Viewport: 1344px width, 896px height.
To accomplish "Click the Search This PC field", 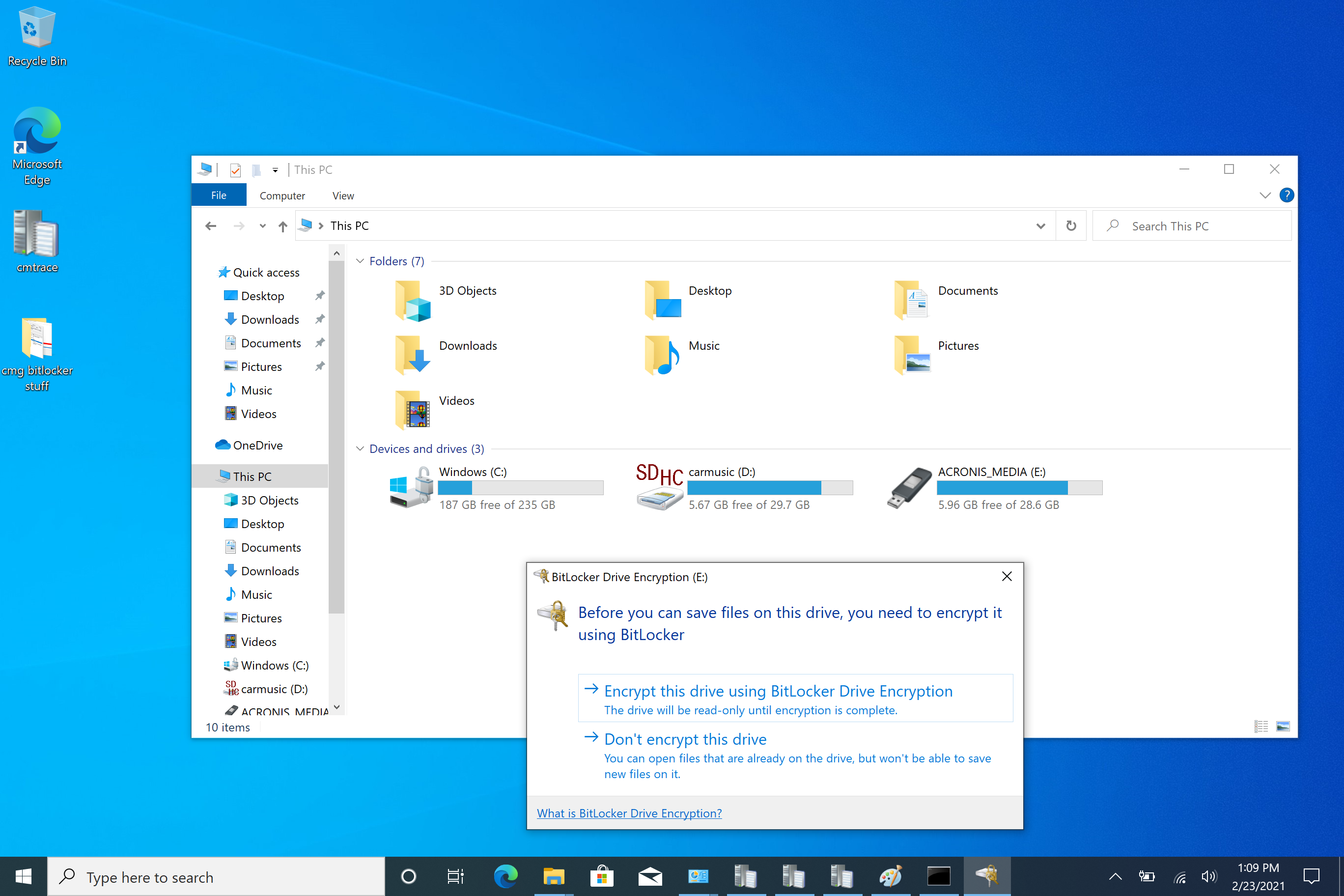I will coord(1191,226).
